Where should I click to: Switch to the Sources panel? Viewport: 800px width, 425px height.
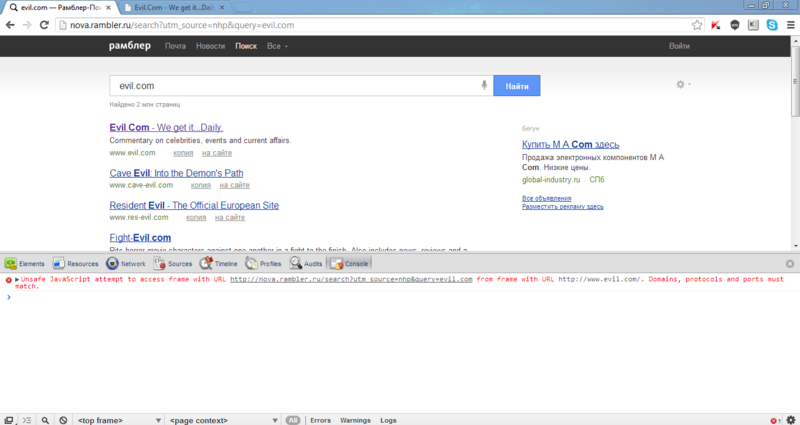pyautogui.click(x=173, y=264)
